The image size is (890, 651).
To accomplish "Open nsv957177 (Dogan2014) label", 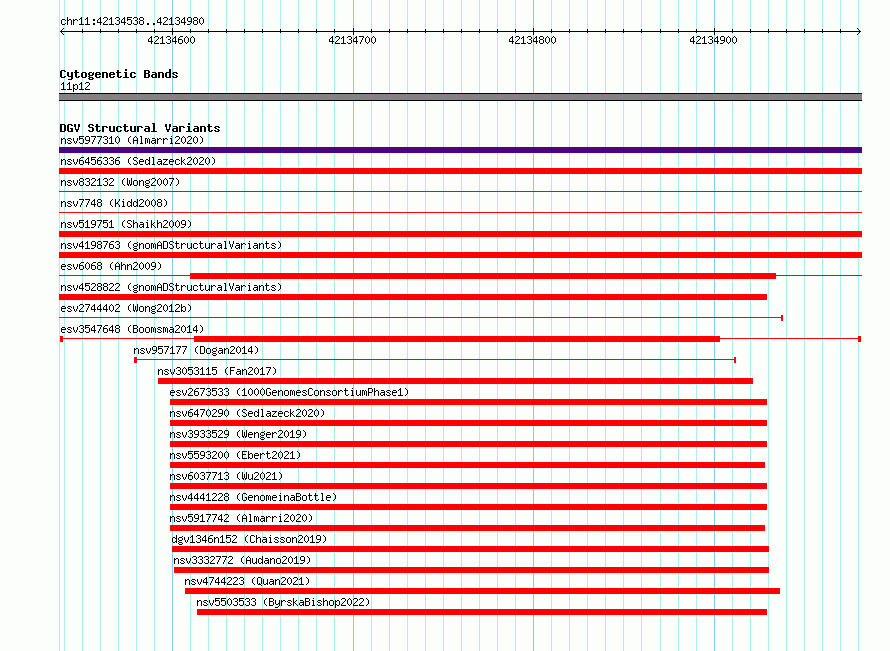I will point(196,350).
